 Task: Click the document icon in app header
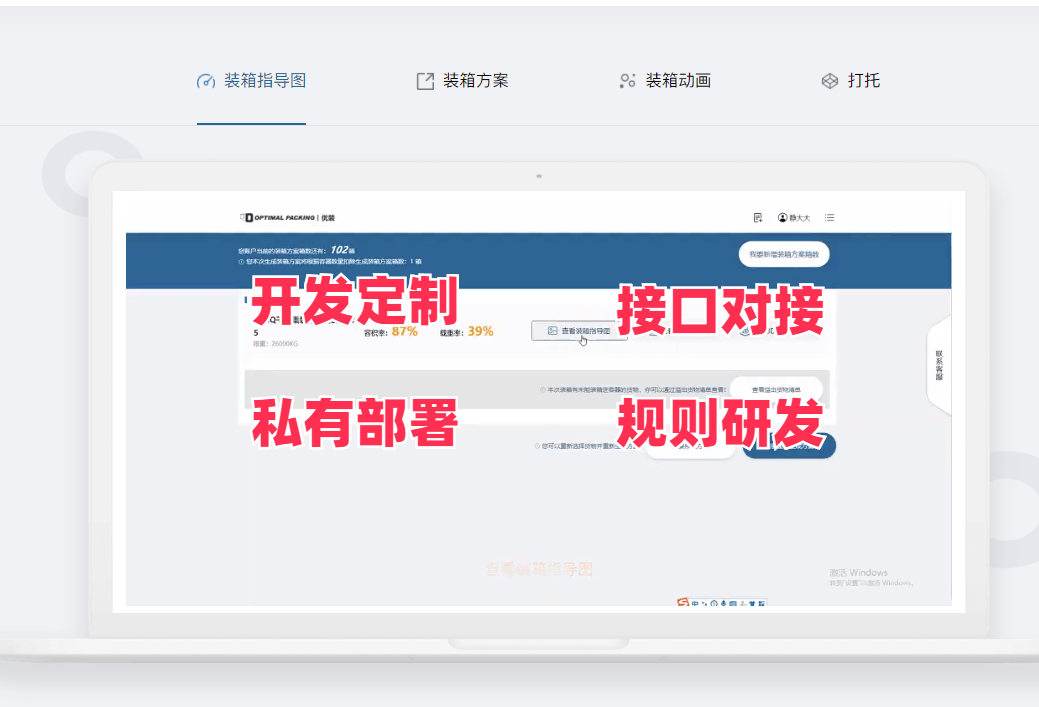tap(758, 217)
